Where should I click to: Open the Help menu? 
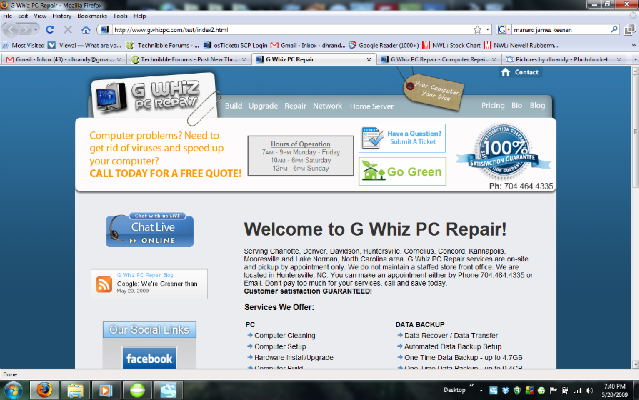point(140,16)
